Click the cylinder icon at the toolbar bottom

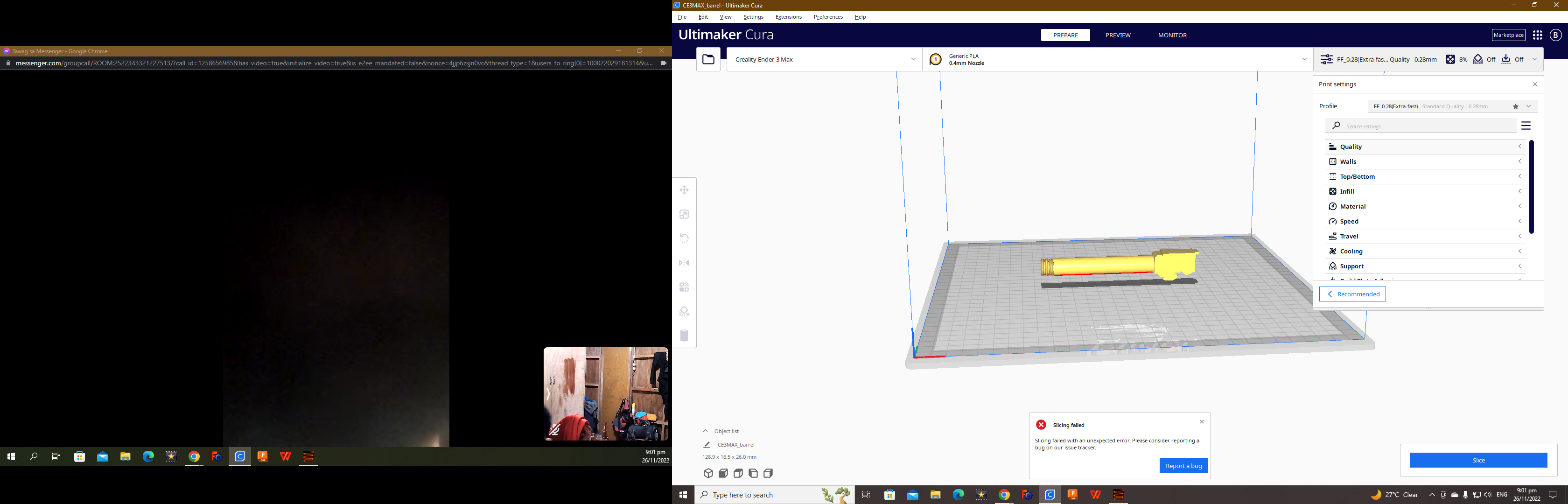684,336
